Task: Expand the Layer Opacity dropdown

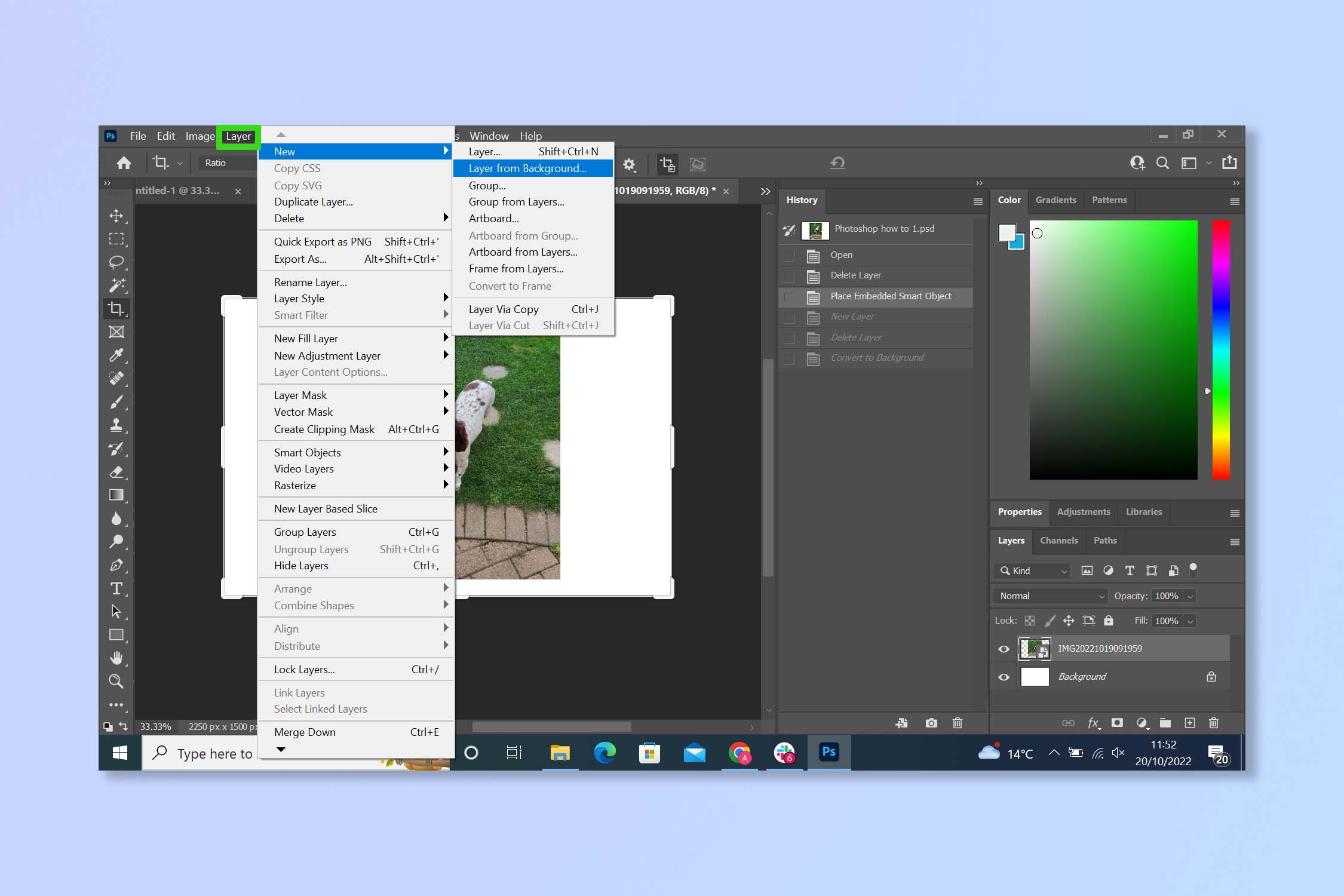Action: pyautogui.click(x=1192, y=596)
